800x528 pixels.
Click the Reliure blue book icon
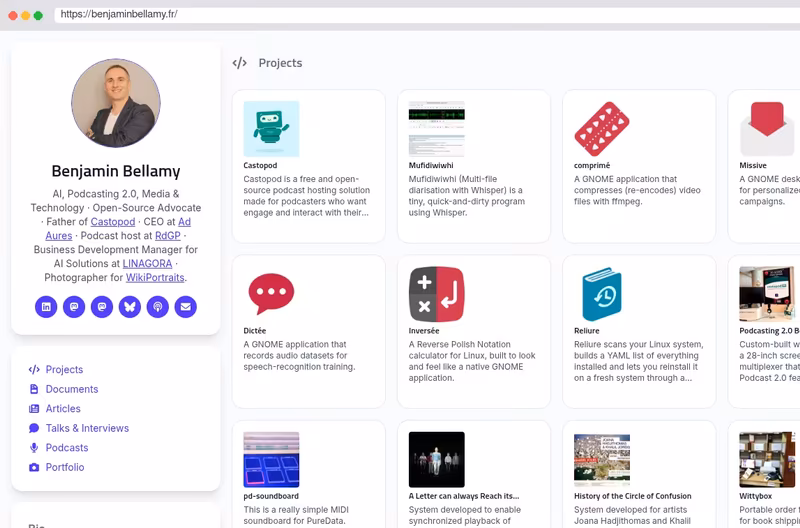602,294
